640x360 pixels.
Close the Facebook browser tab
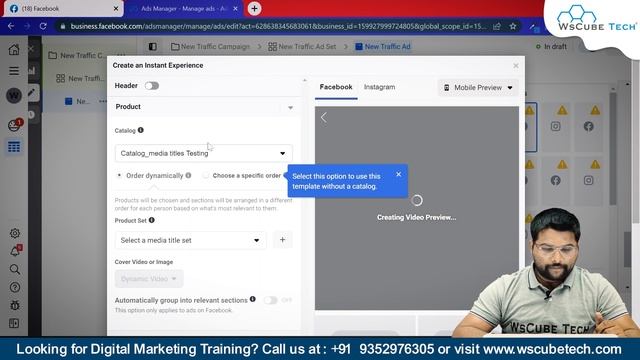116,9
